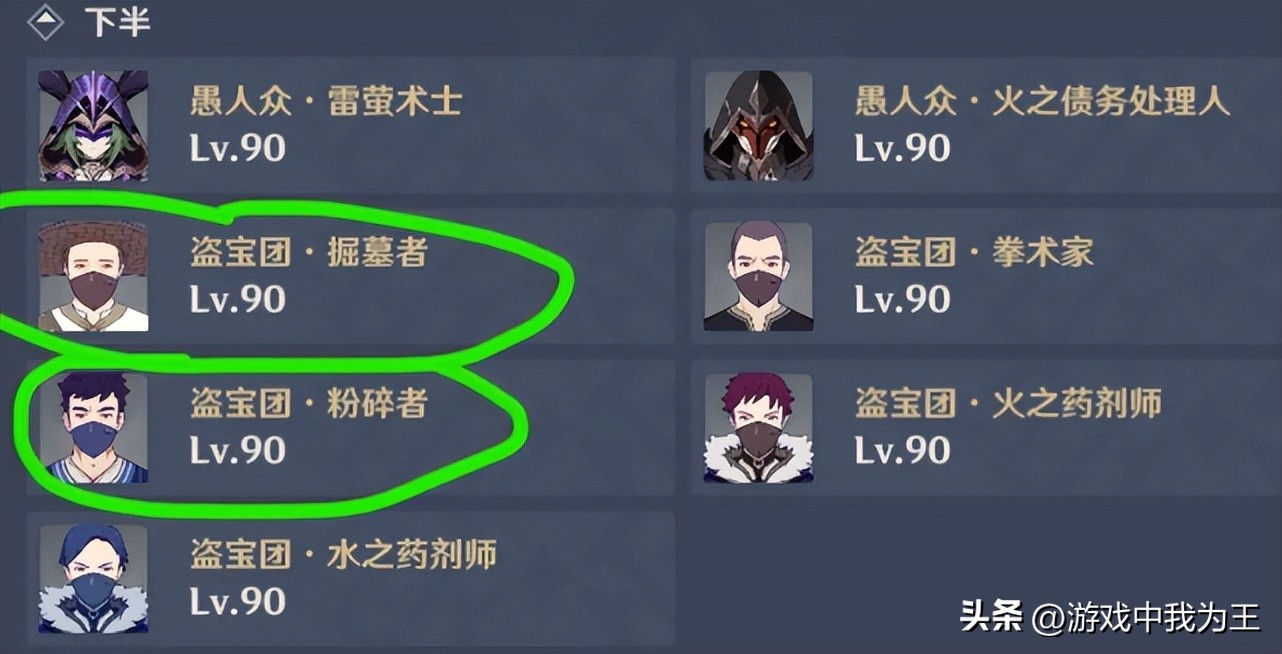The image size is (1282, 654).
Task: Open the 愚人众·雷萤术士 name text
Action: [x=326, y=102]
